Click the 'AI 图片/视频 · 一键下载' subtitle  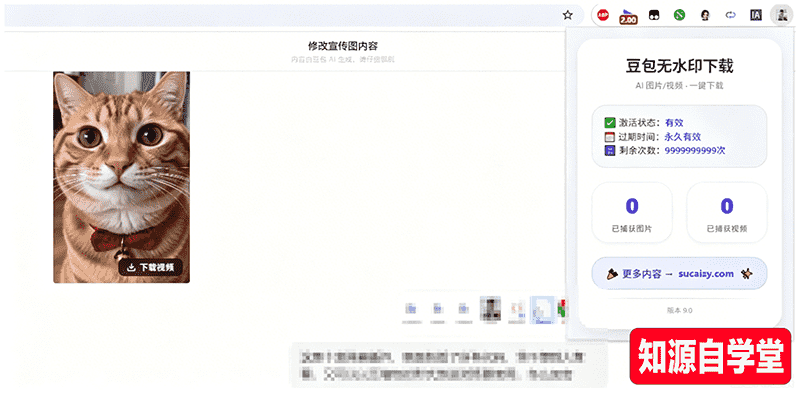click(x=679, y=86)
